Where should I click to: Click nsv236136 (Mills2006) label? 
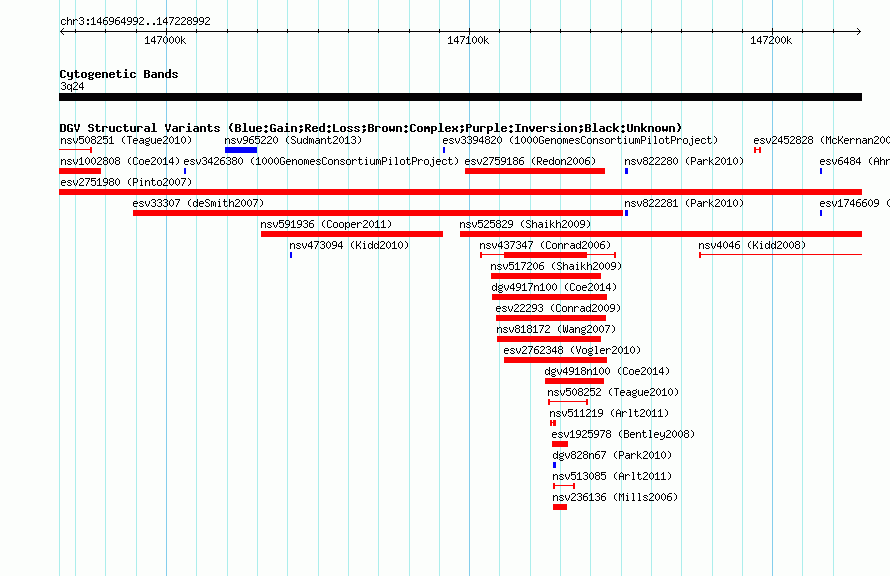point(615,497)
